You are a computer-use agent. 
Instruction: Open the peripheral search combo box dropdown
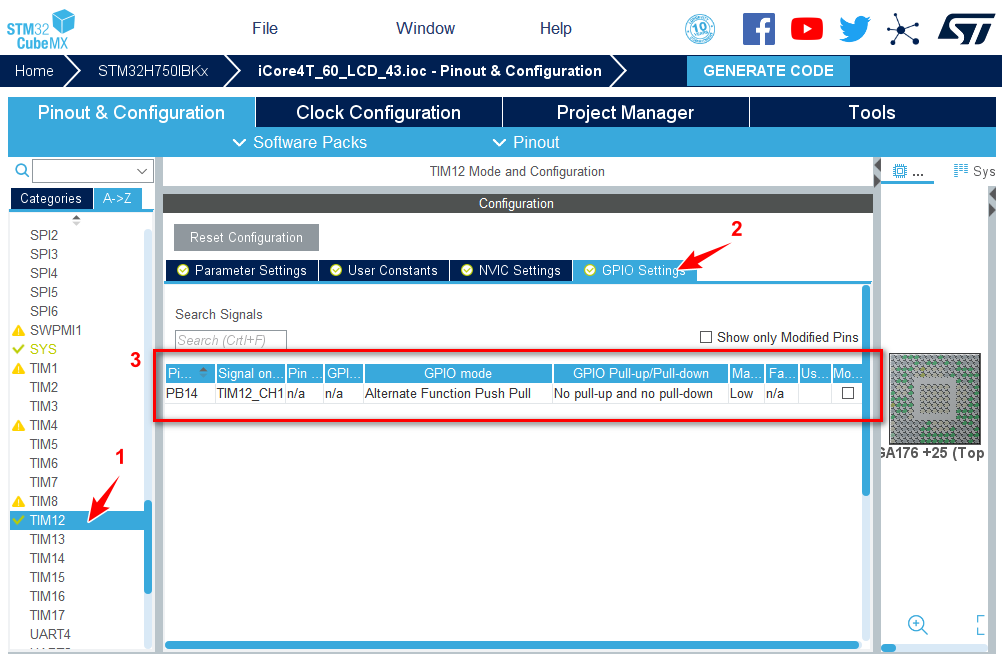(x=143, y=171)
